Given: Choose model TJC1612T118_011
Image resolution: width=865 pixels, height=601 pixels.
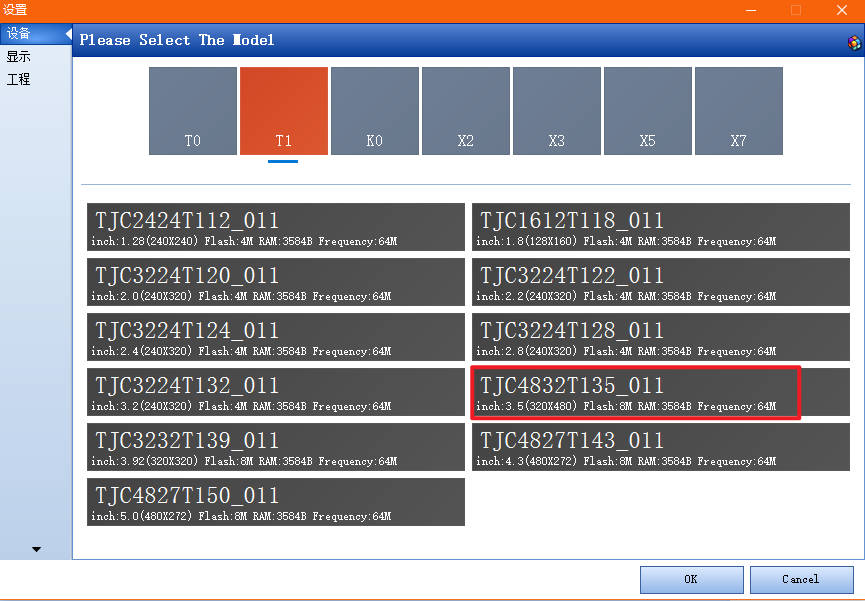Looking at the screenshot, I should 661,228.
